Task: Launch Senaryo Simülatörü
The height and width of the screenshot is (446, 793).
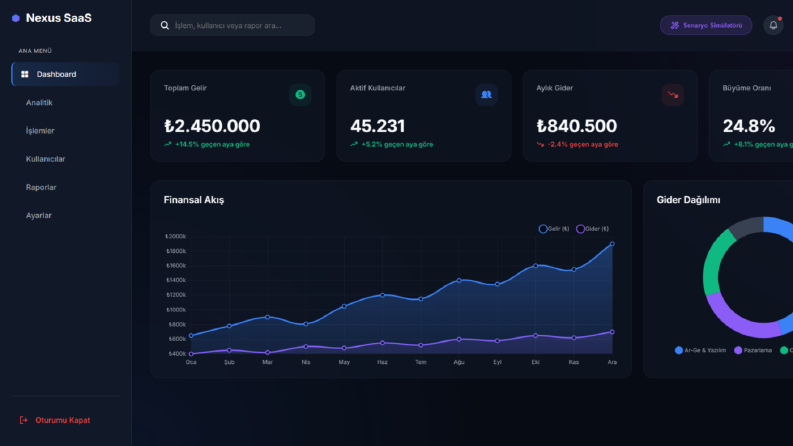Action: point(706,25)
